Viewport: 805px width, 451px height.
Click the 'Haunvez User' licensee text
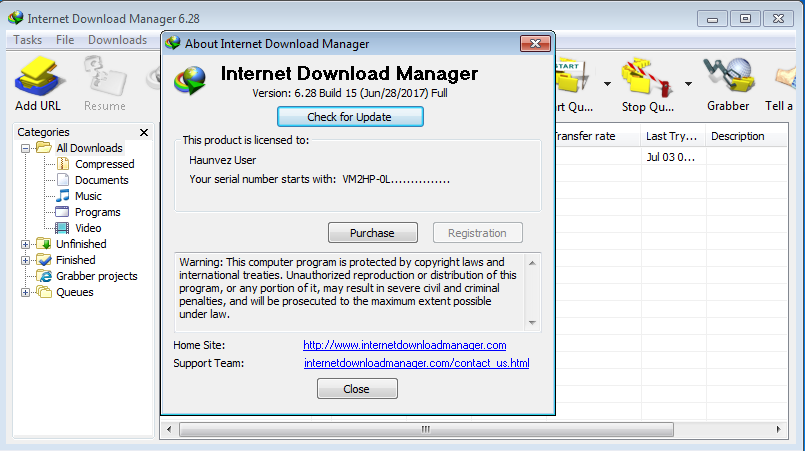coord(222,160)
